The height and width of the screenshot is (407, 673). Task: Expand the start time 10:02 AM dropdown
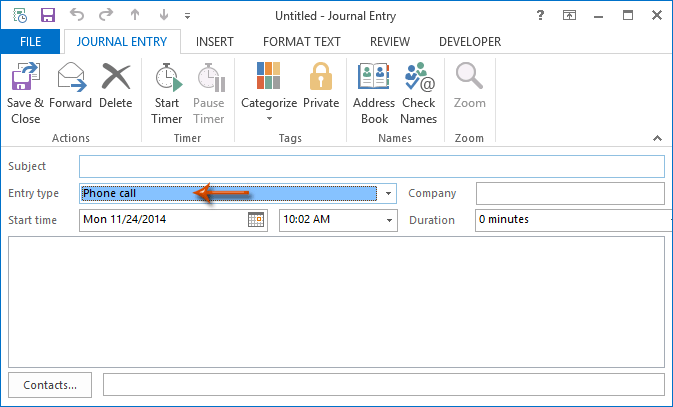point(389,220)
